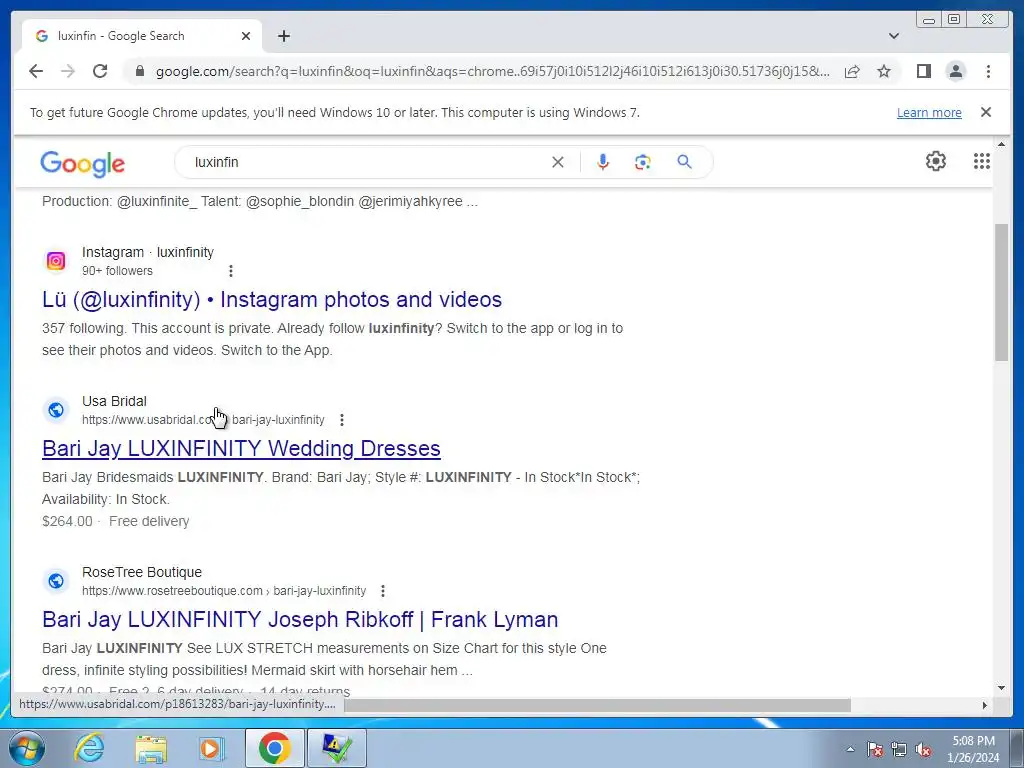Select the luxinfin - Google Search tab

142,35
